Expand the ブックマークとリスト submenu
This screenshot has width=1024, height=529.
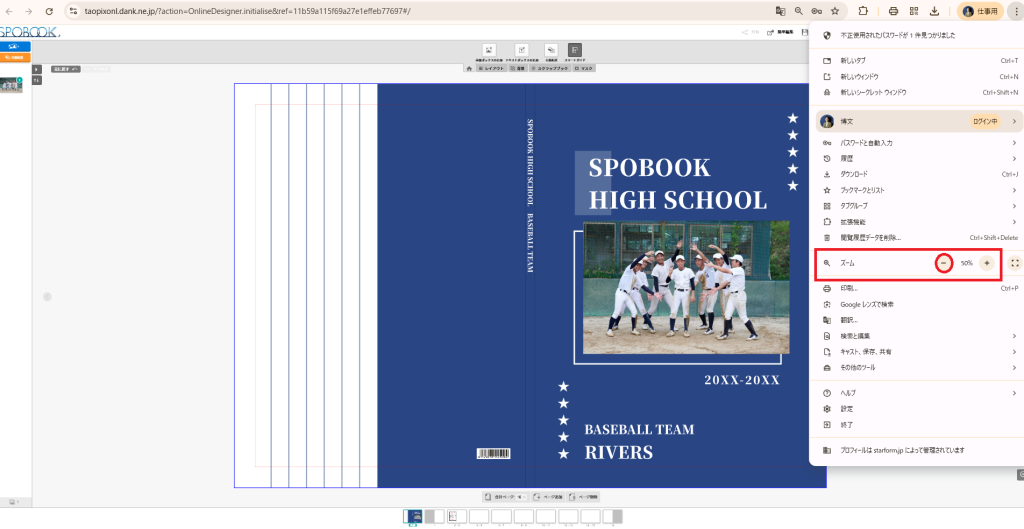coord(1013,190)
